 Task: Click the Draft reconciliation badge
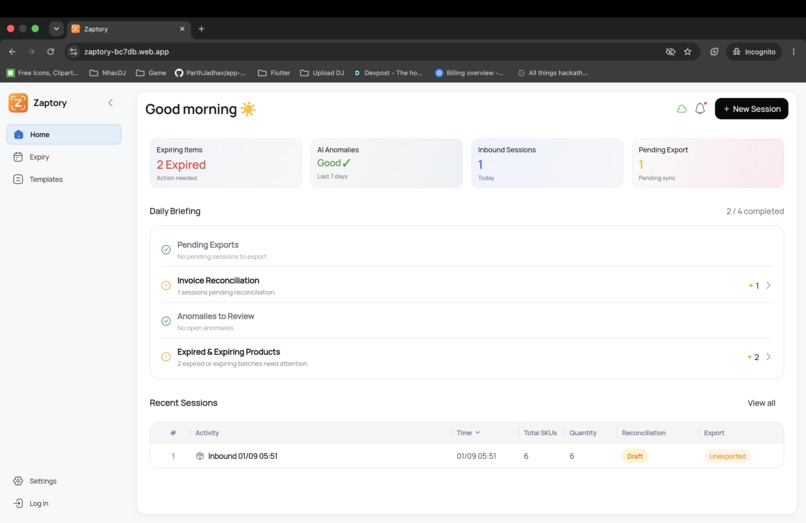point(635,456)
